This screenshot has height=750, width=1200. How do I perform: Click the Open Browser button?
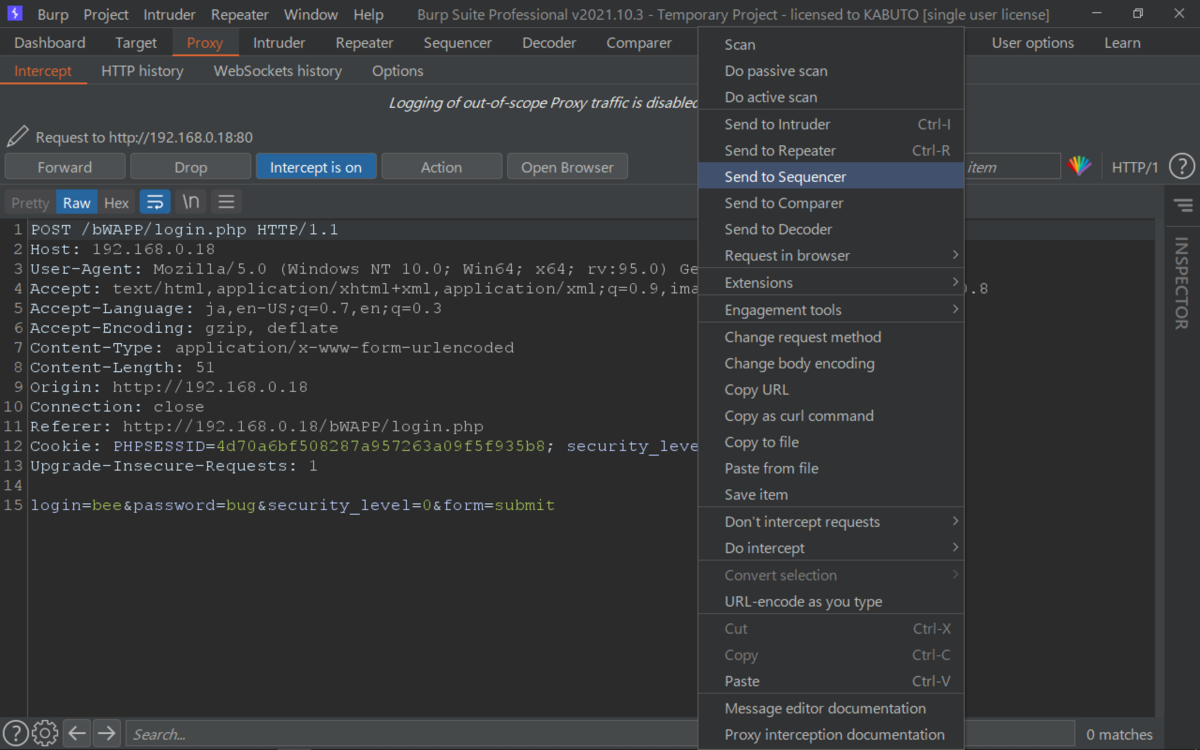point(567,167)
